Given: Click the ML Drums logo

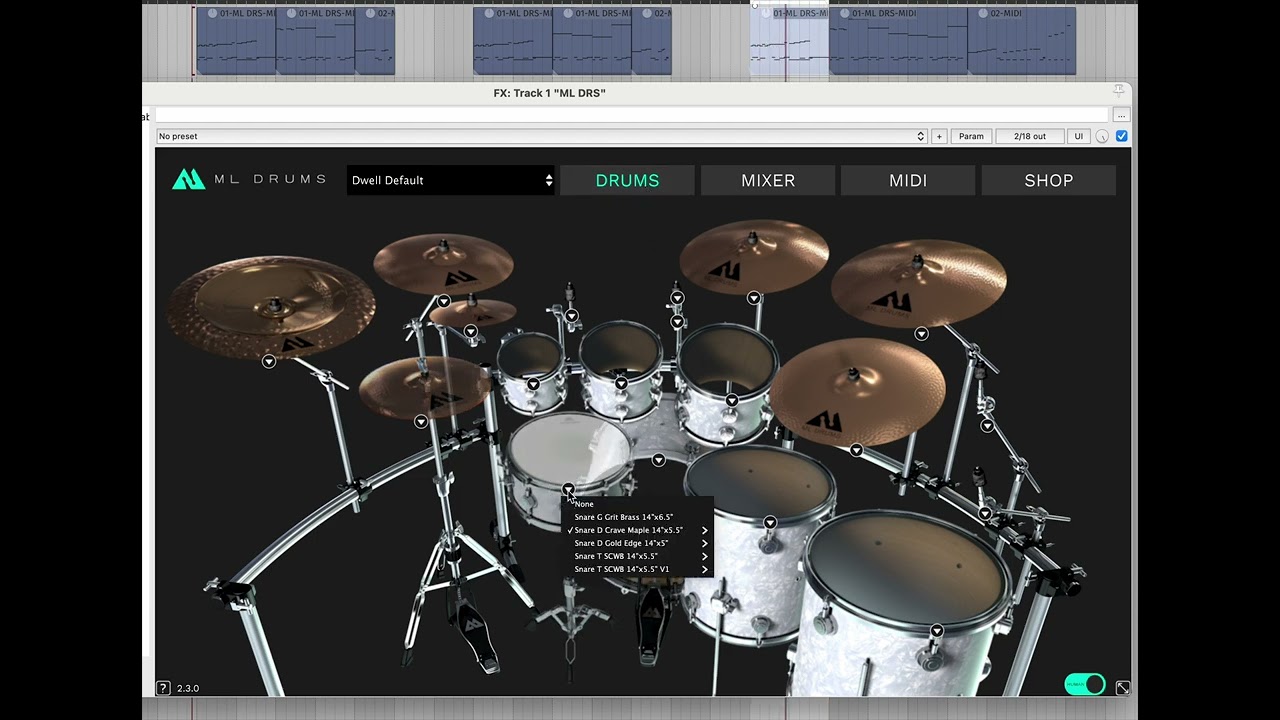Looking at the screenshot, I should tap(249, 180).
